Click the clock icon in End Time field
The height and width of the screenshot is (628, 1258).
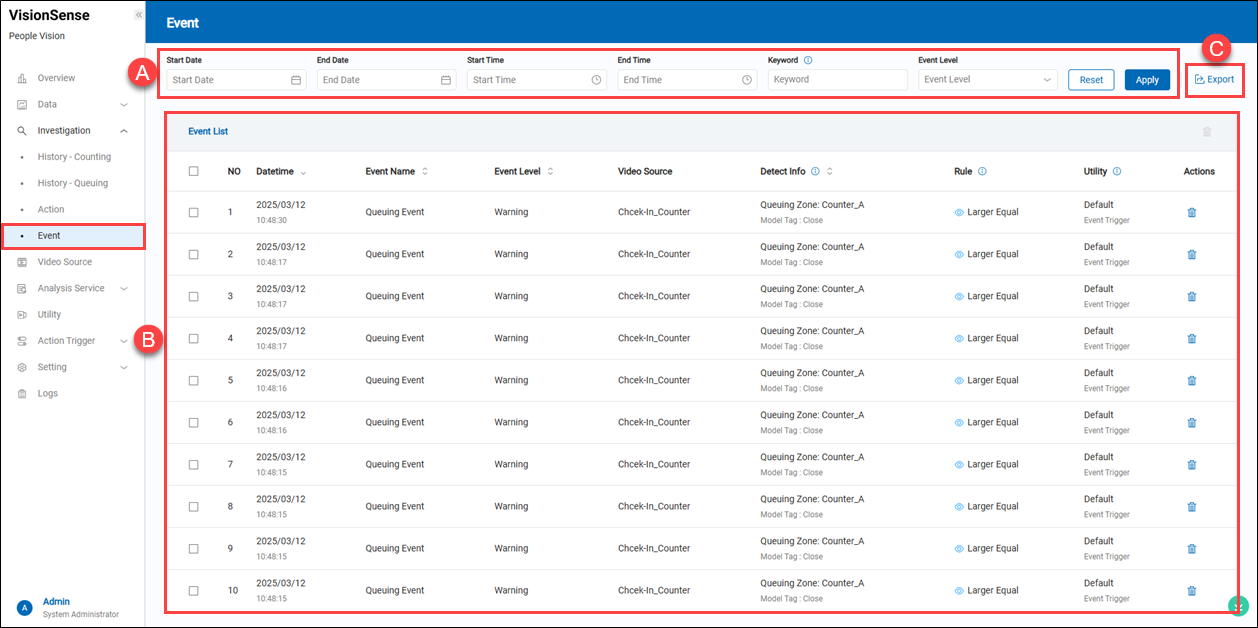(746, 80)
